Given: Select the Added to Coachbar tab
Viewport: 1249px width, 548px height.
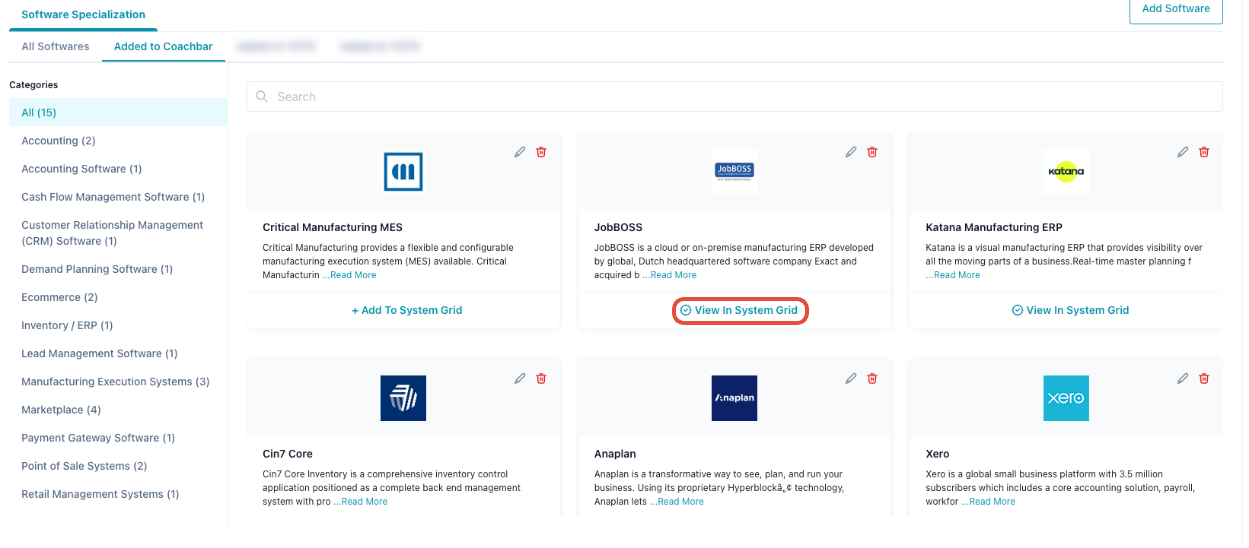Looking at the screenshot, I should 162,46.
